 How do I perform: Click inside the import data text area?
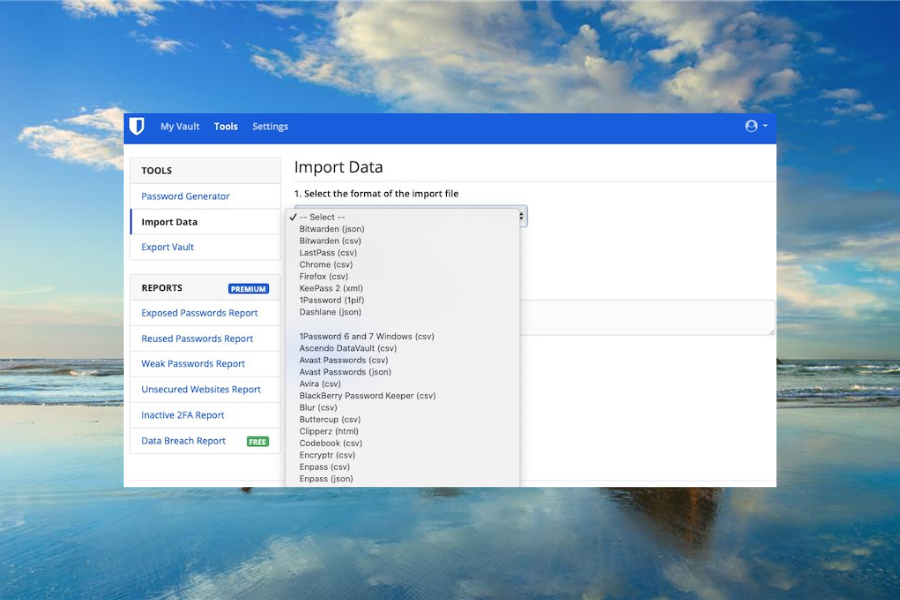647,318
